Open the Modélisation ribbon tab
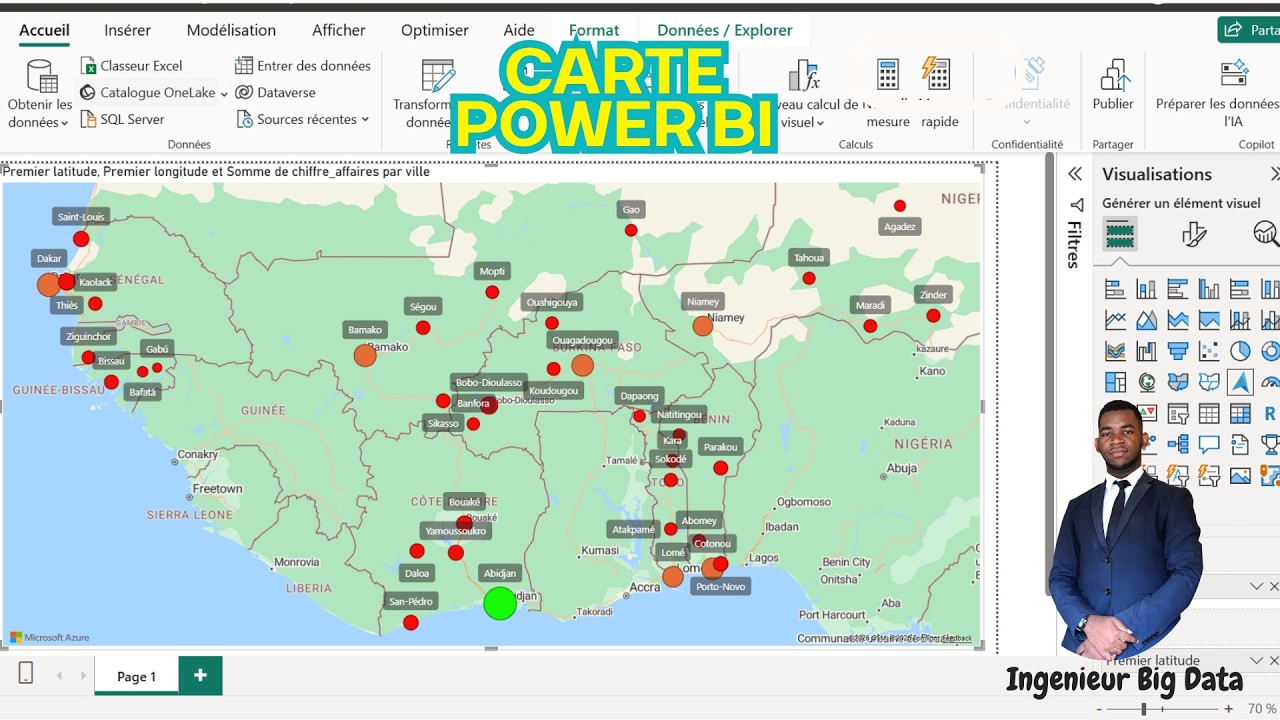Image resolution: width=1280 pixels, height=720 pixels. [231, 30]
